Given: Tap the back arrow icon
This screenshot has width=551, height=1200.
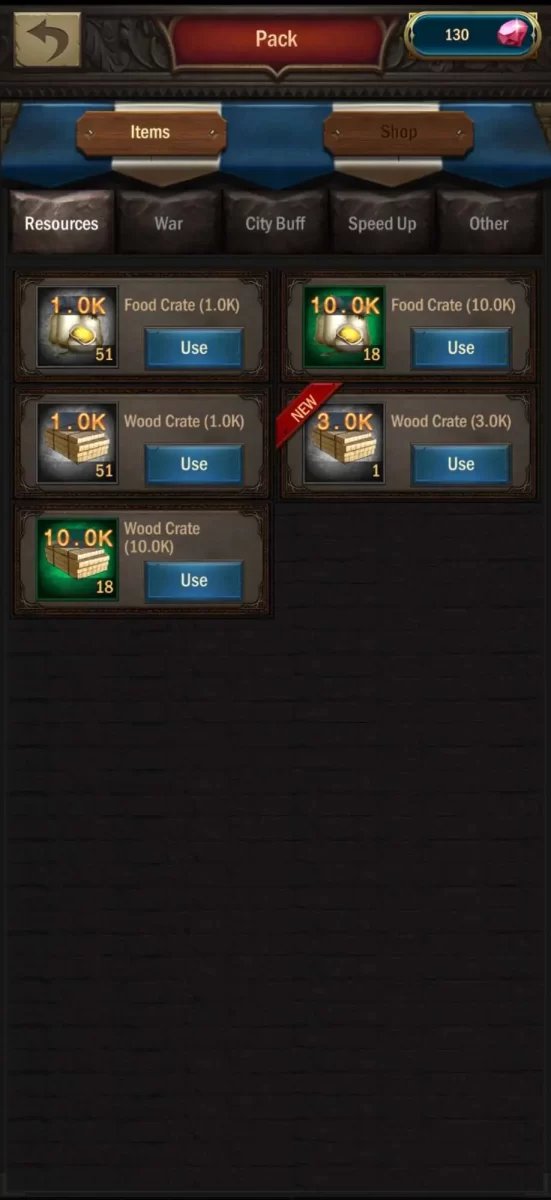Looking at the screenshot, I should pyautogui.click(x=47, y=39).
